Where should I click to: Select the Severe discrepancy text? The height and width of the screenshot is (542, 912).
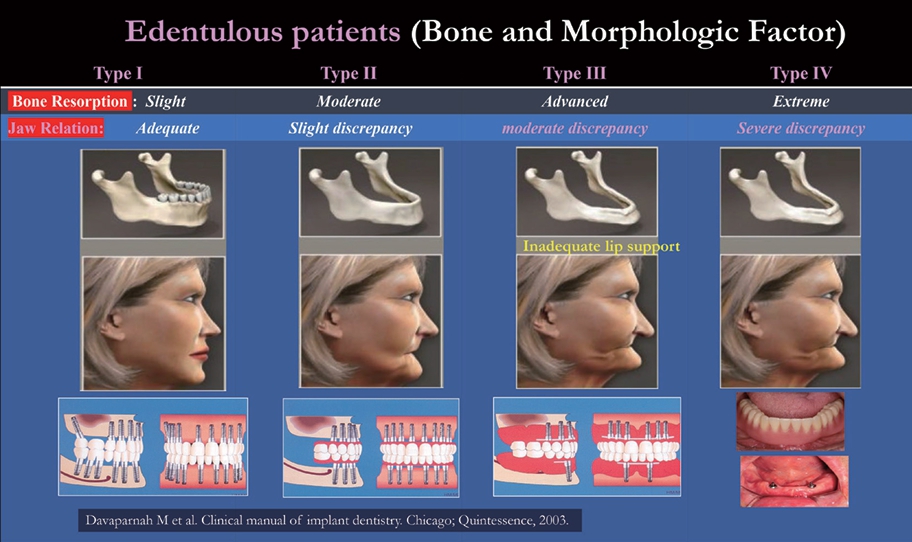tap(800, 128)
